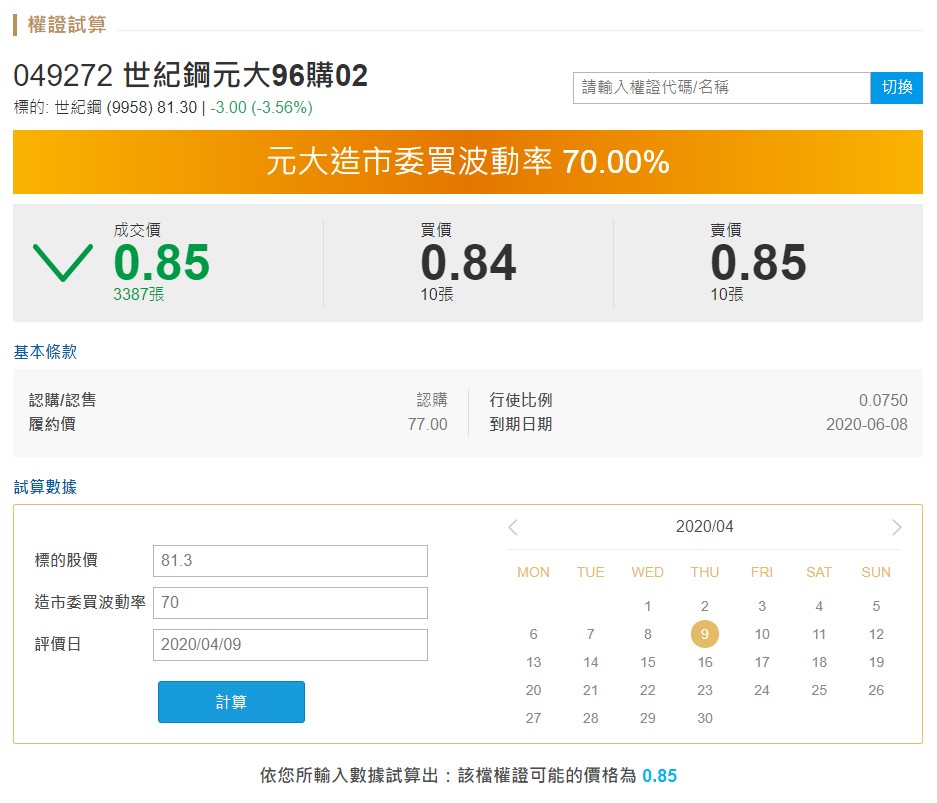Image resolution: width=937 pixels, height=803 pixels.
Task: Select April 12 on the calendar
Action: coord(876,634)
